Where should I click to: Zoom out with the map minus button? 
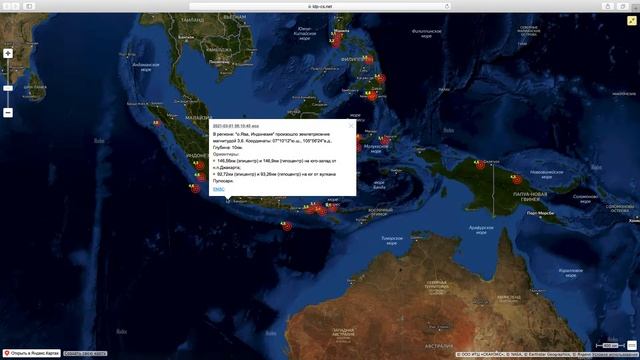click(x=8, y=112)
